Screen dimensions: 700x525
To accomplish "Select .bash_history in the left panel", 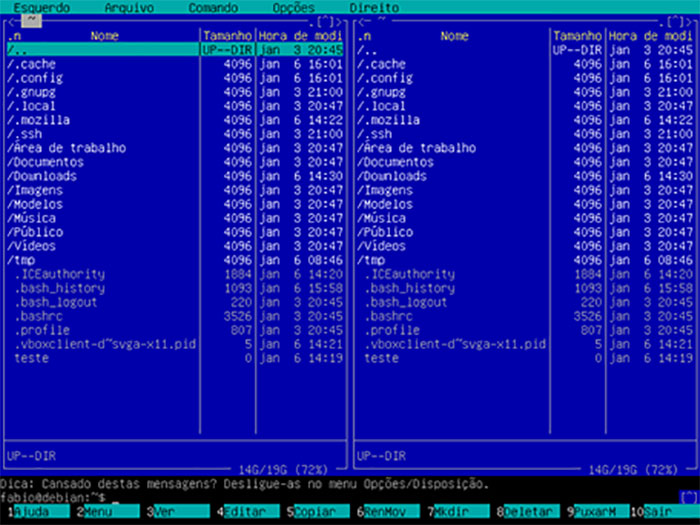I will point(175,288).
